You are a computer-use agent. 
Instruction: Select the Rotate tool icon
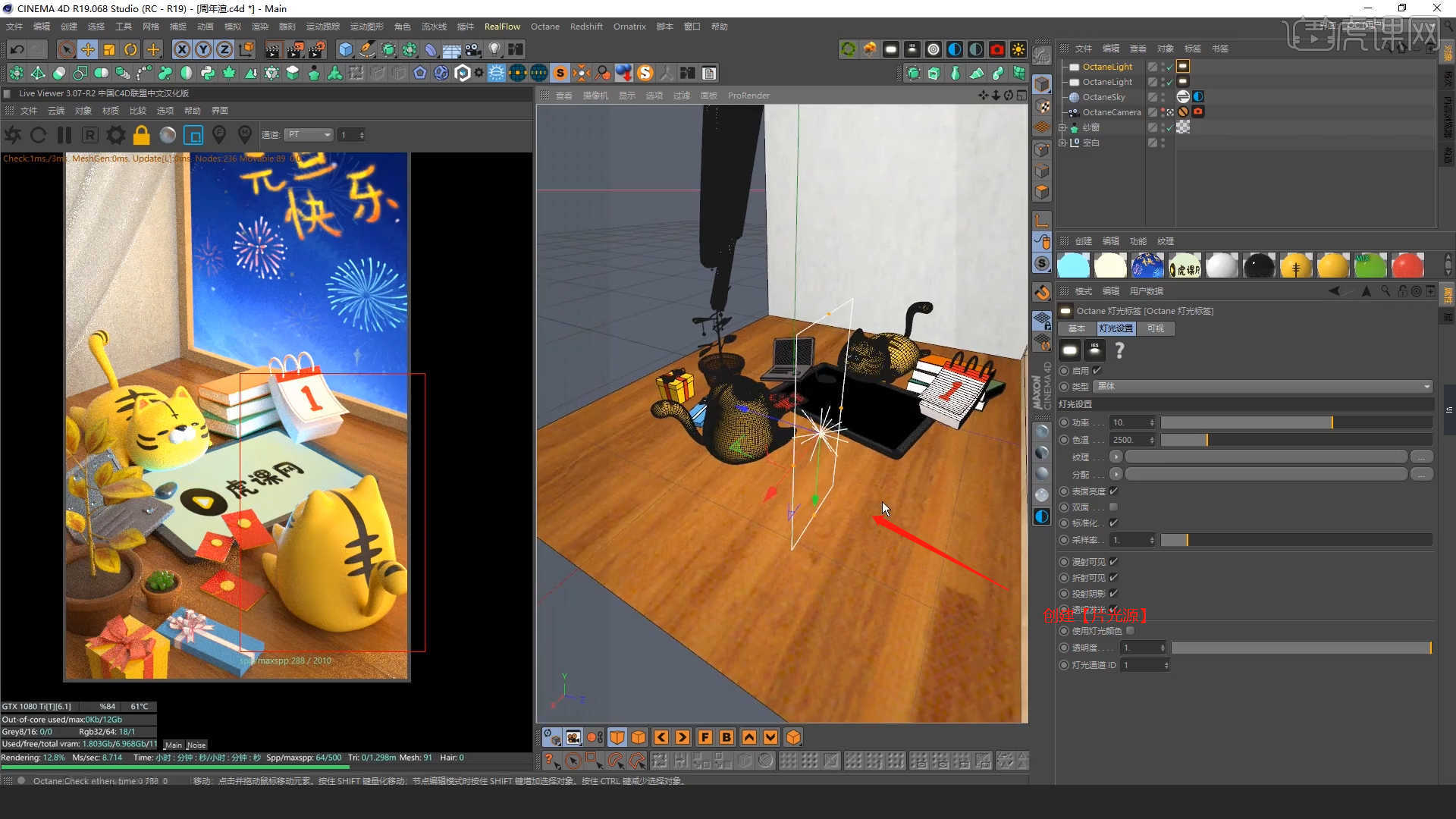pyautogui.click(x=130, y=50)
